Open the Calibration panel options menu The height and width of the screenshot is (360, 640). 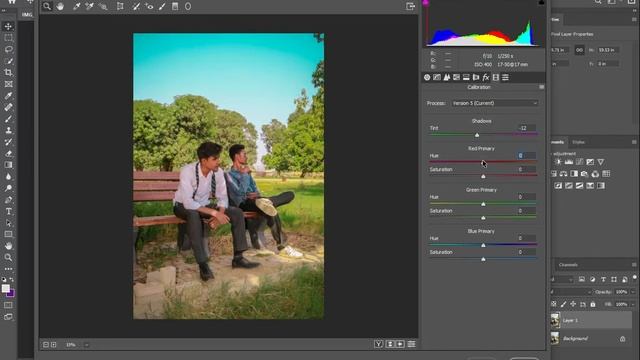(x=542, y=87)
